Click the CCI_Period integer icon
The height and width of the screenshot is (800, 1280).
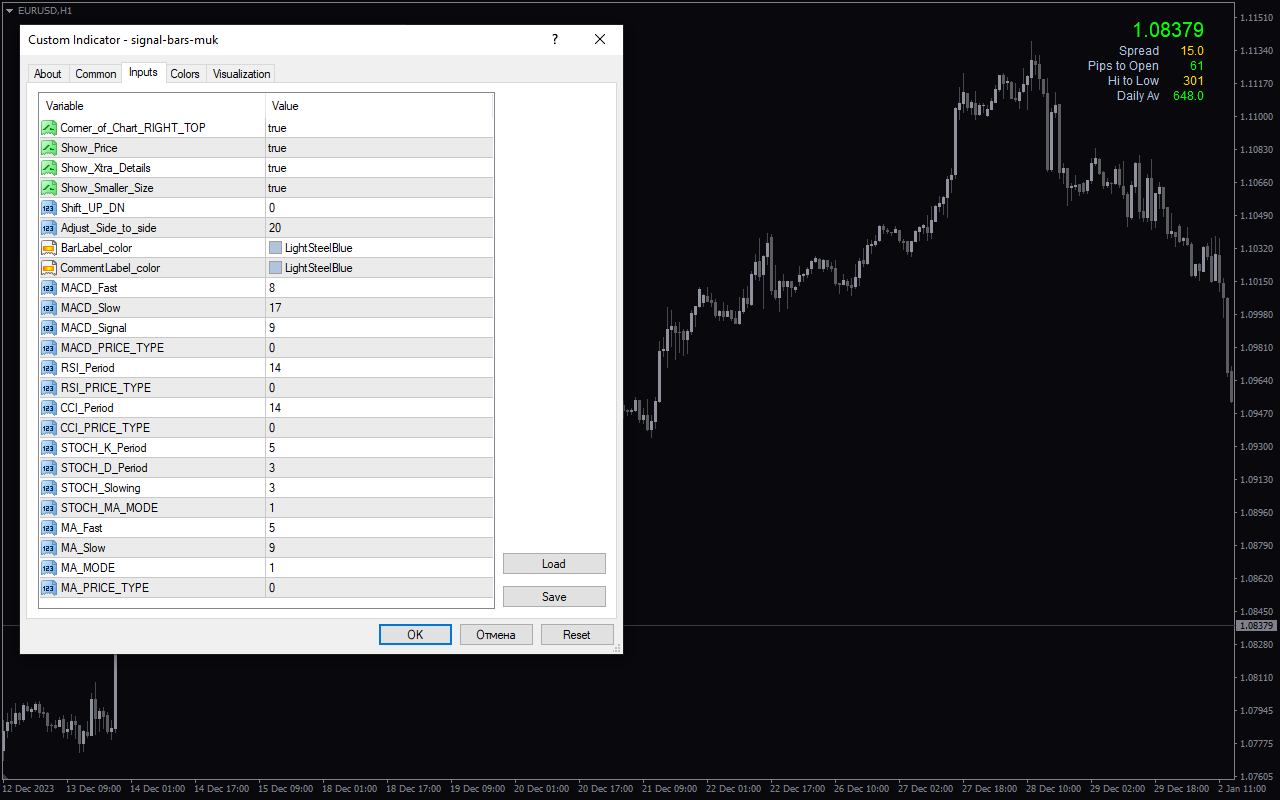click(x=48, y=408)
